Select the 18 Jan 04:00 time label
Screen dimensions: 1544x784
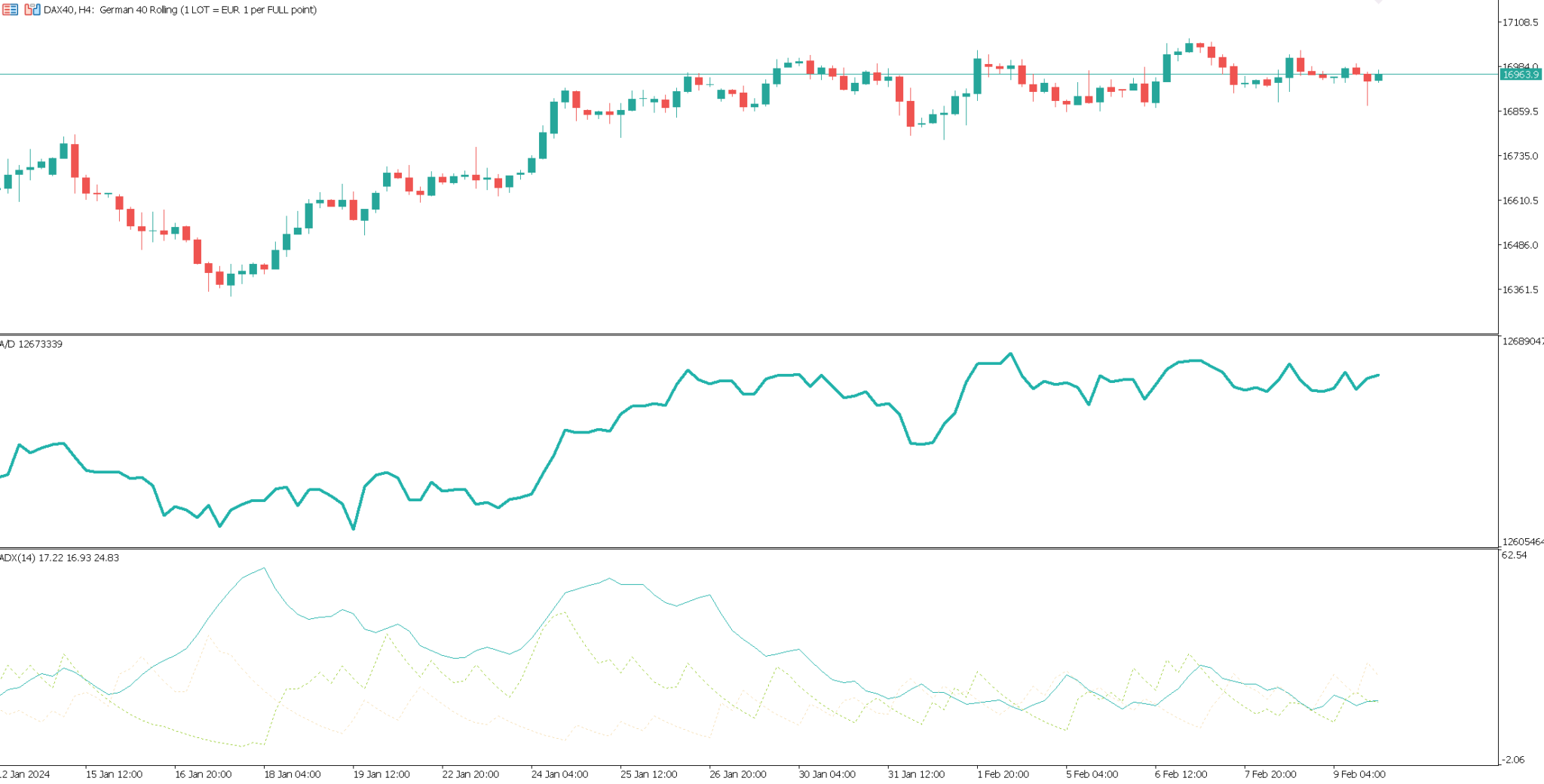pyautogui.click(x=292, y=774)
